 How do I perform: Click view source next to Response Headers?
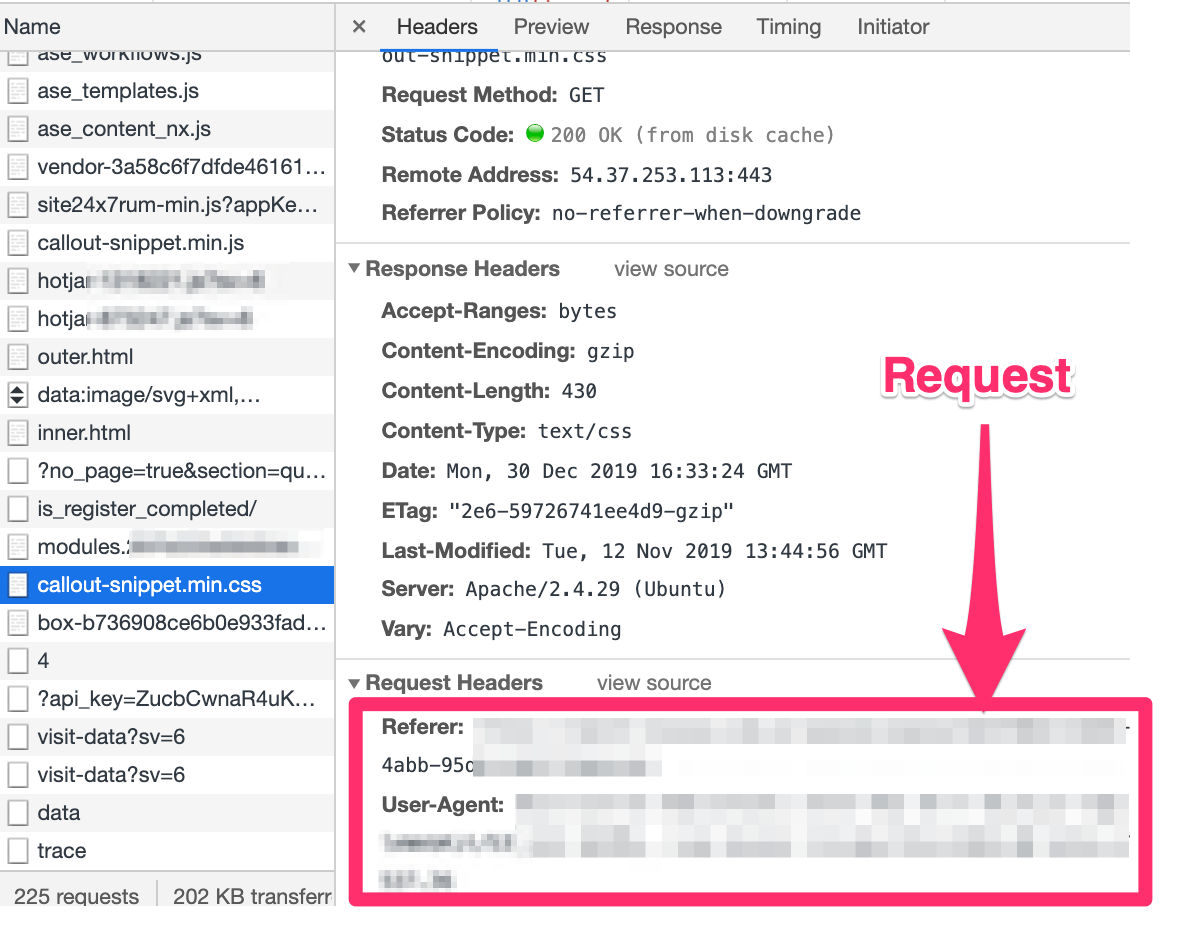(671, 269)
